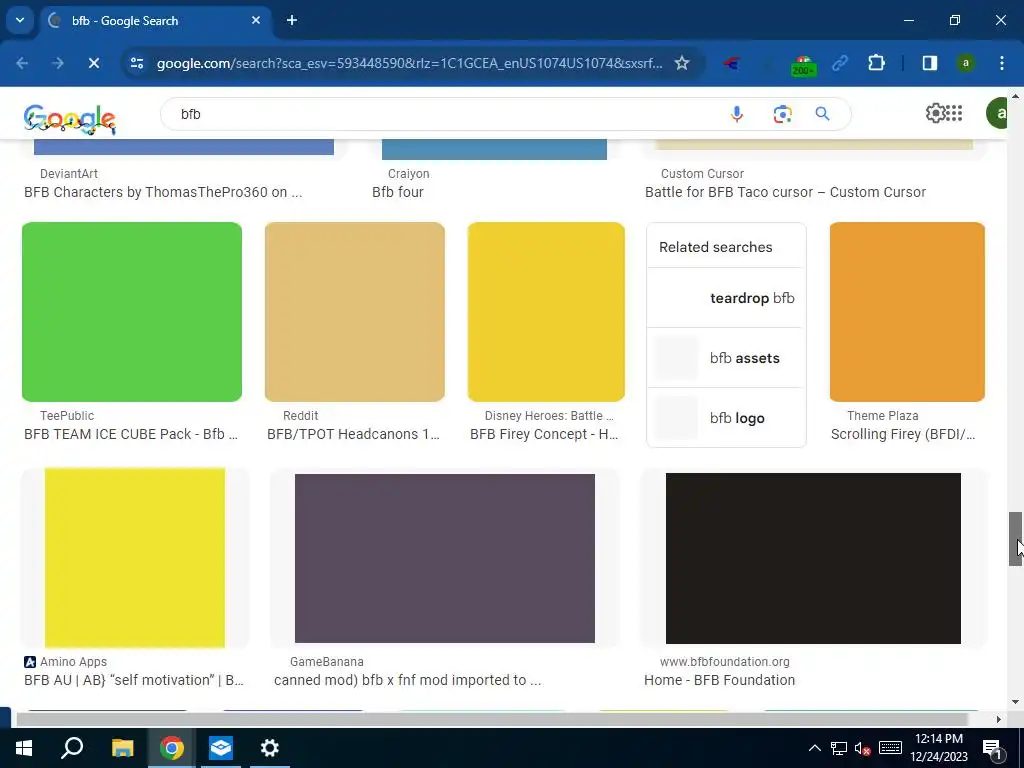Image resolution: width=1024 pixels, height=768 pixels.
Task: Click the link chain extension icon
Action: pos(840,63)
